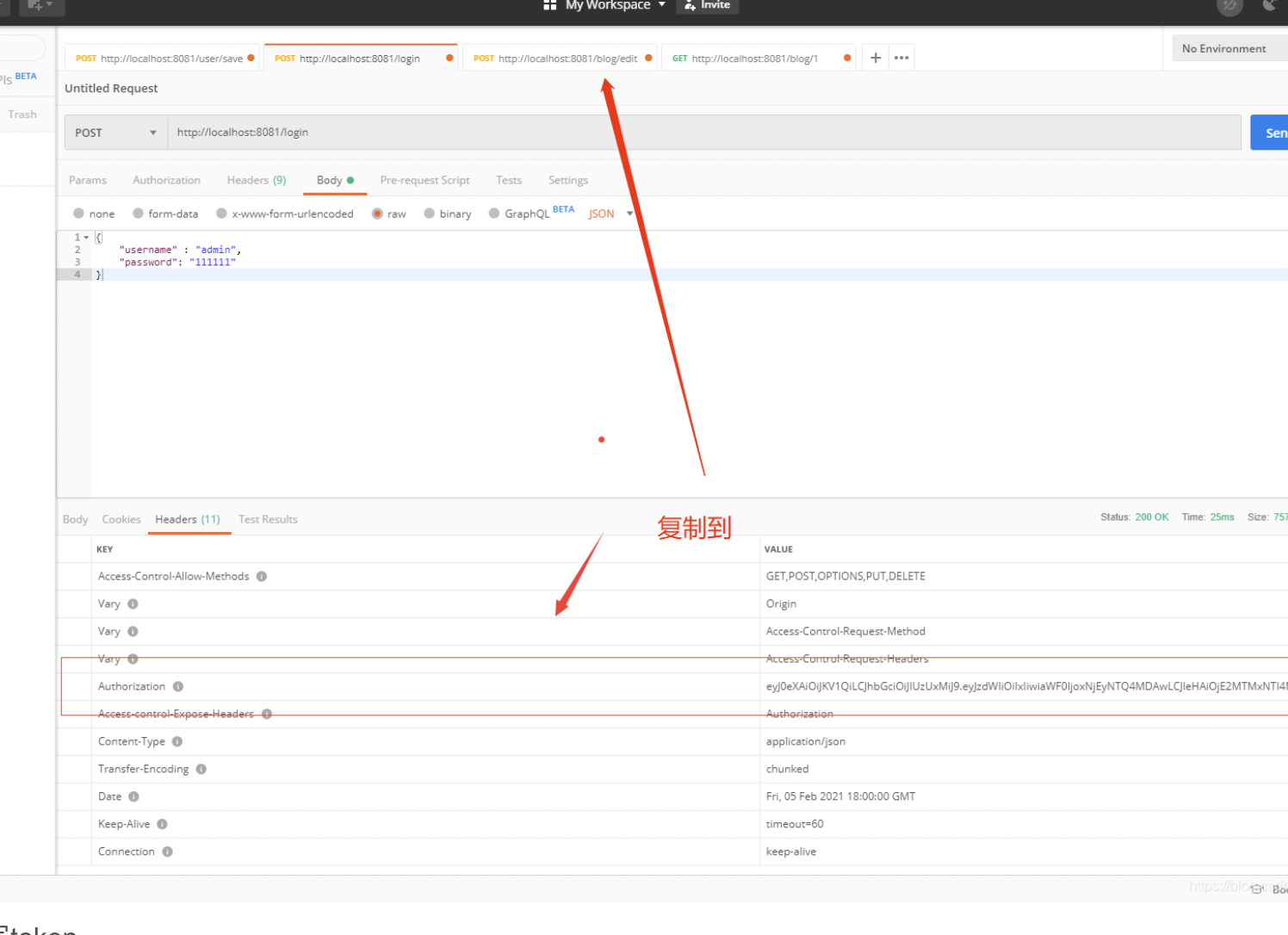Click info icon beside Access-Control-Allow-Methods

tap(262, 576)
